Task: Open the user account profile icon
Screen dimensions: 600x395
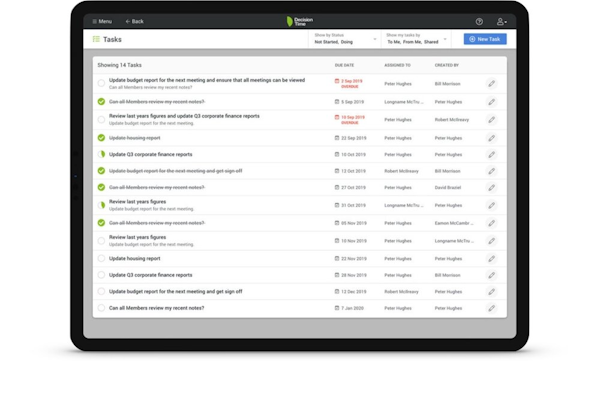Action: [500, 22]
